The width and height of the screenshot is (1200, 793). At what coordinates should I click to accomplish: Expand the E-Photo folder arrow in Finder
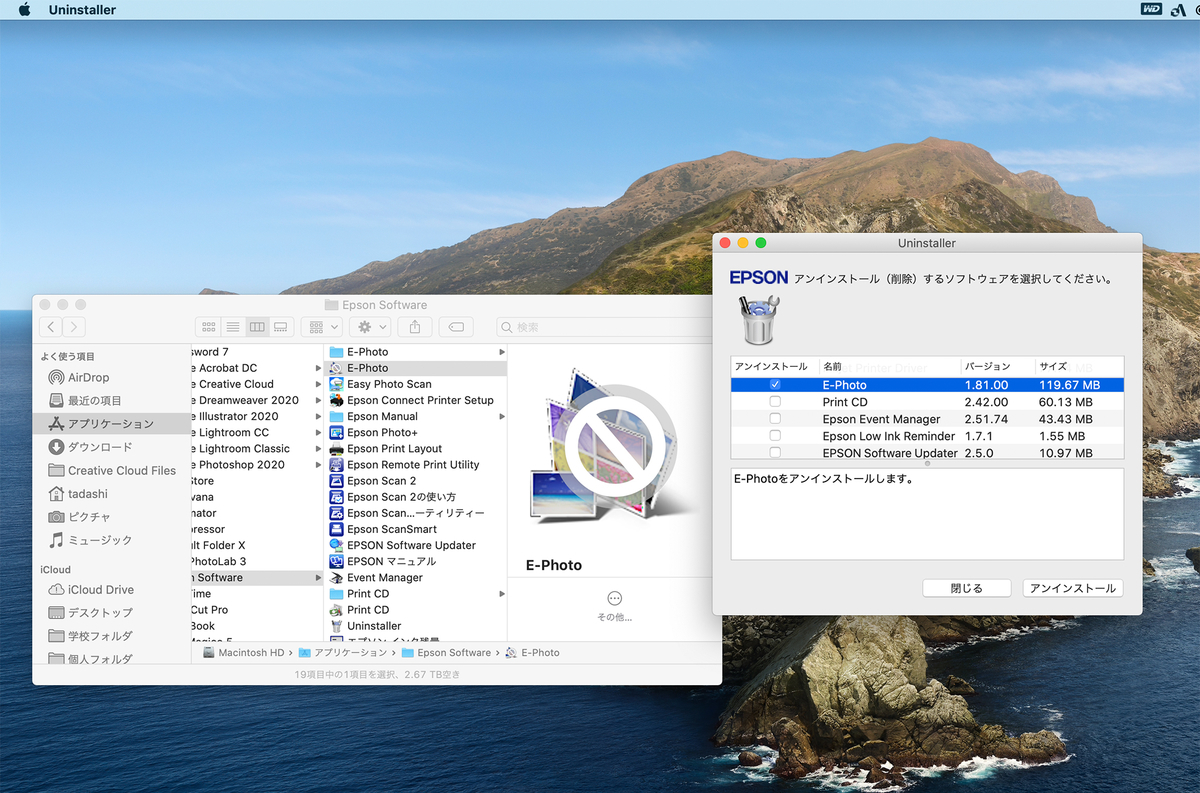[x=501, y=352]
